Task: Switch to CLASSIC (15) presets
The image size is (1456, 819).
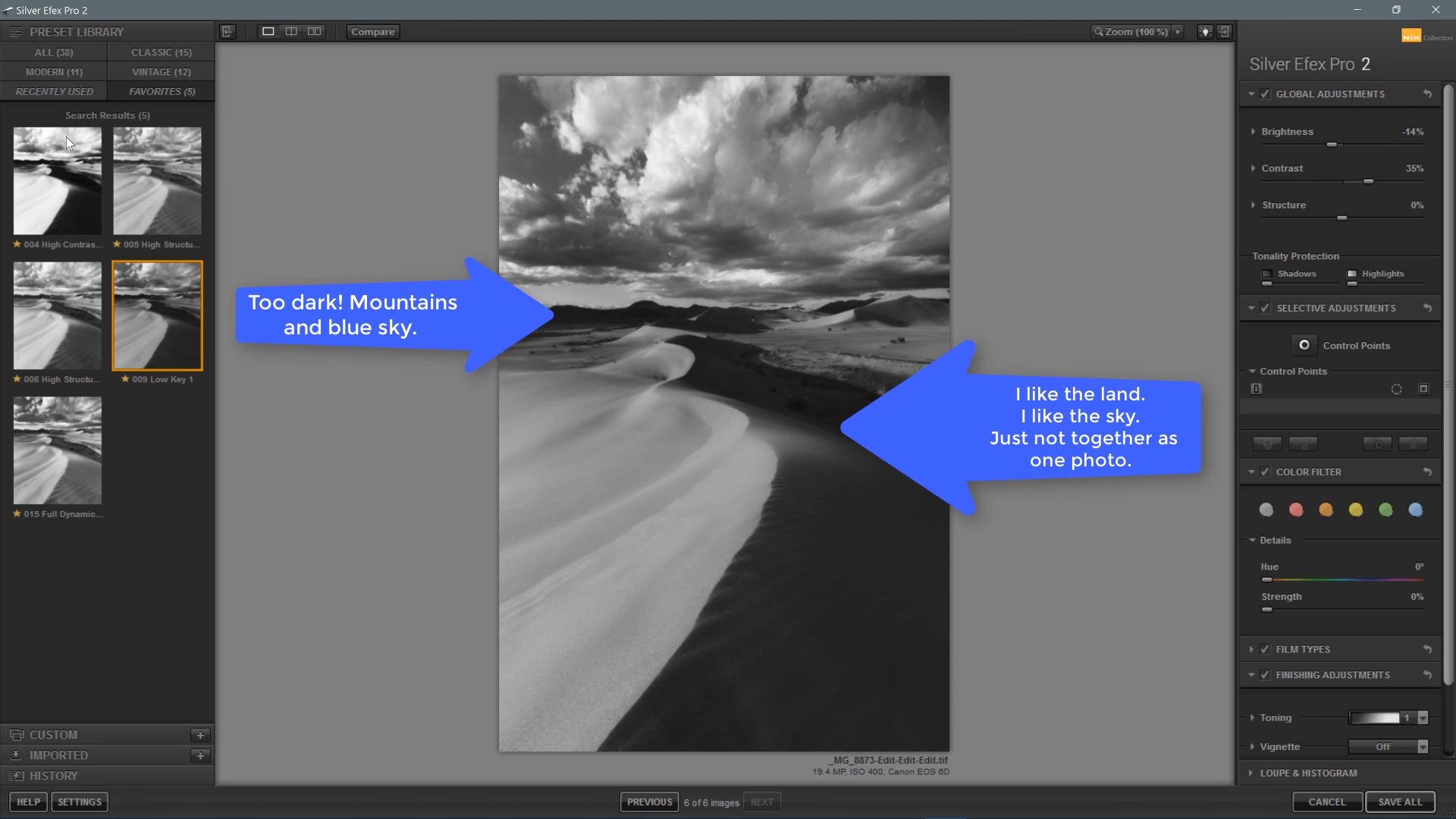Action: (x=162, y=52)
